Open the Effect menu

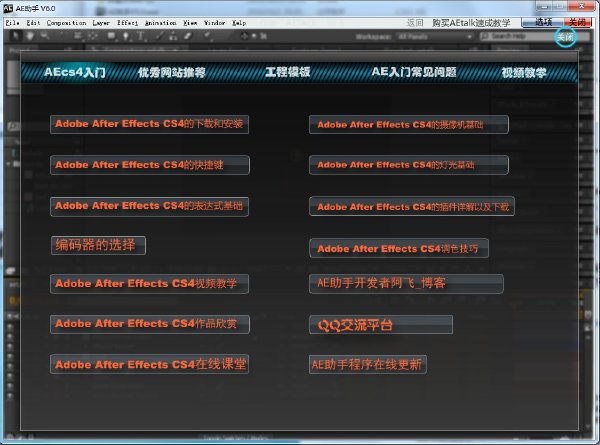point(127,23)
